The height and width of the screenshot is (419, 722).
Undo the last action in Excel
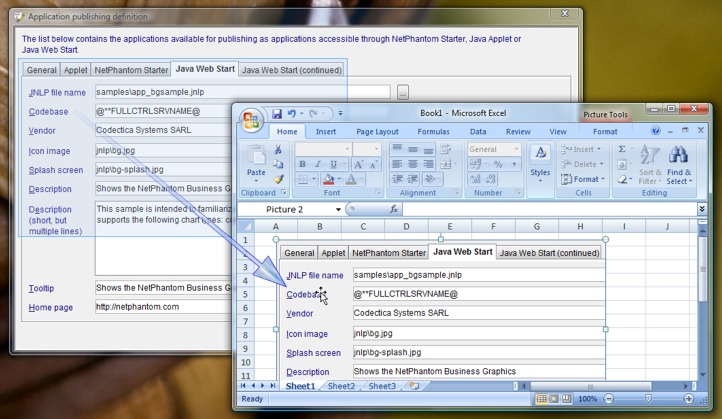click(x=291, y=113)
